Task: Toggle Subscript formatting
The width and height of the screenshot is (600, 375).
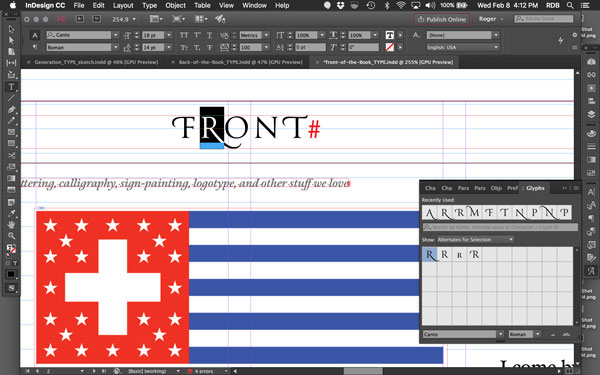Action: [197, 47]
